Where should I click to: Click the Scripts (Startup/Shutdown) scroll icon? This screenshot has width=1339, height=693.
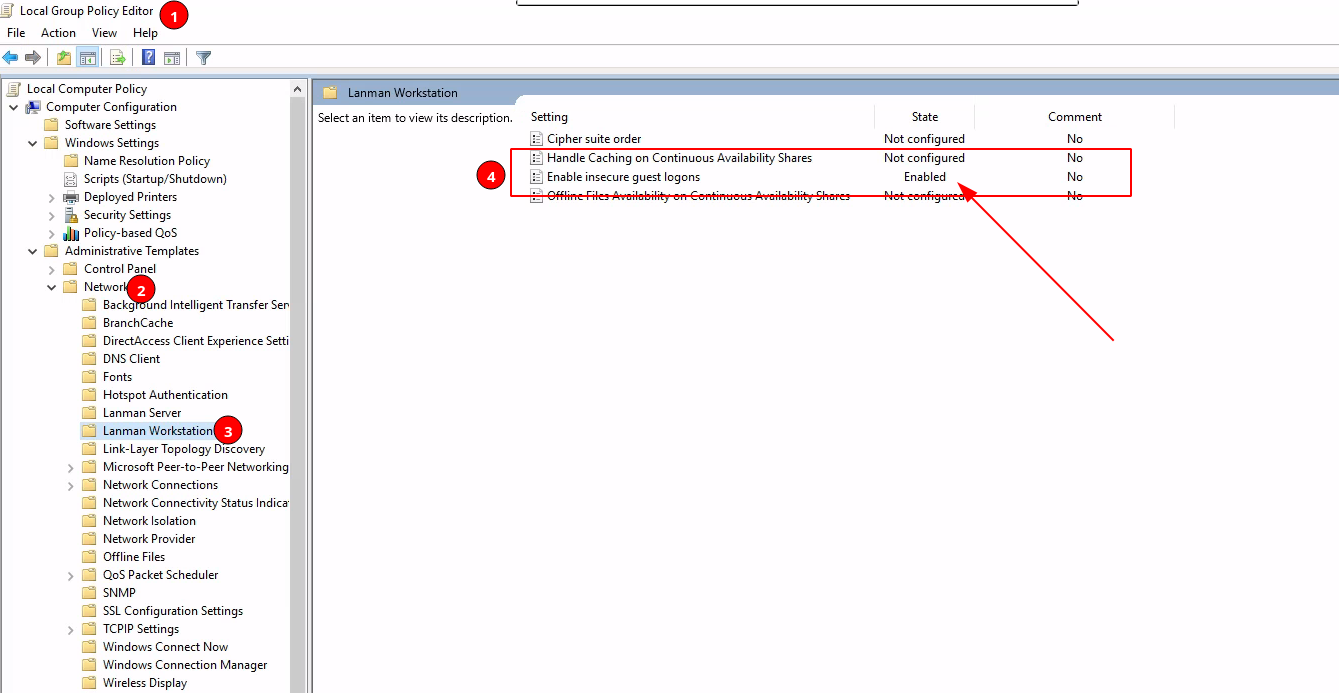pos(71,179)
